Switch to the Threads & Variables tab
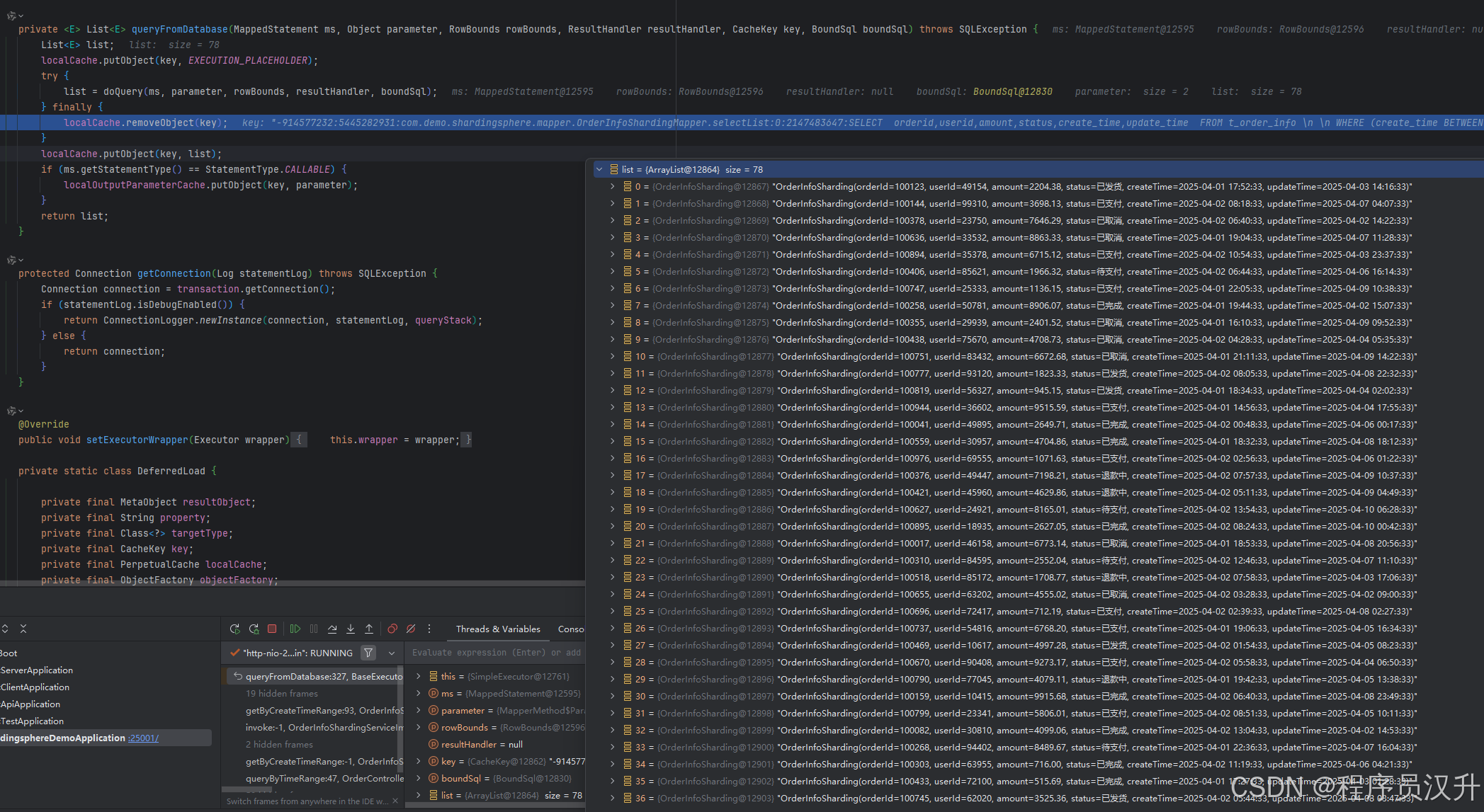1484x812 pixels. pos(498,629)
